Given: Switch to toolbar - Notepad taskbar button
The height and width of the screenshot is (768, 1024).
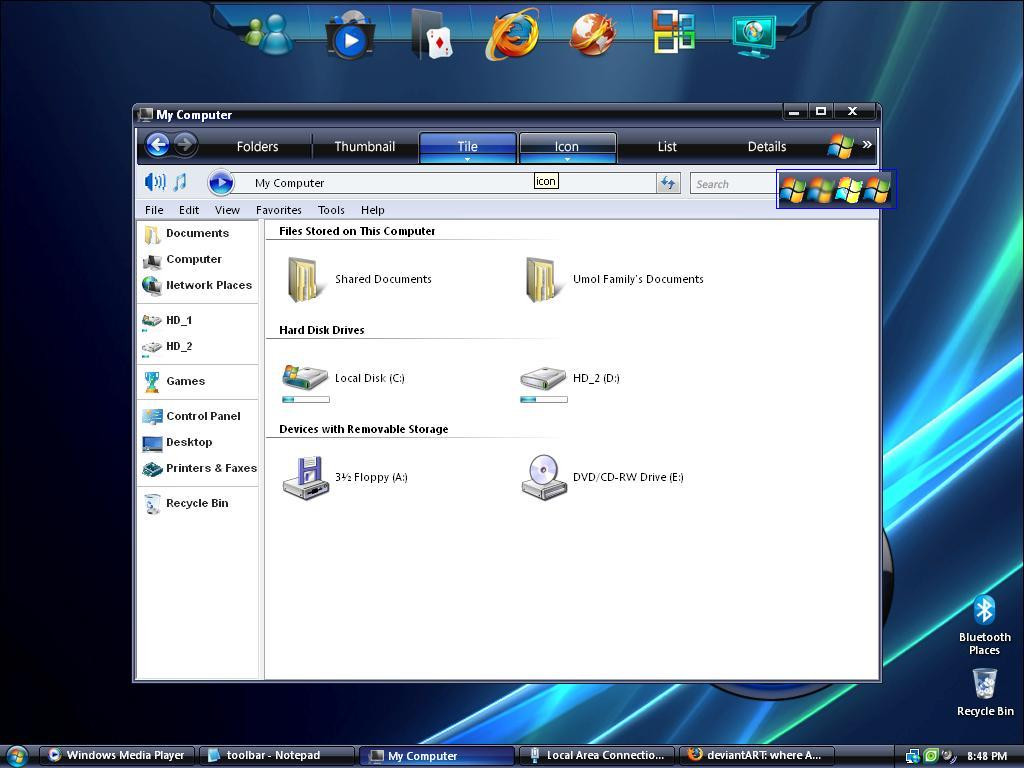Looking at the screenshot, I should click(277, 756).
